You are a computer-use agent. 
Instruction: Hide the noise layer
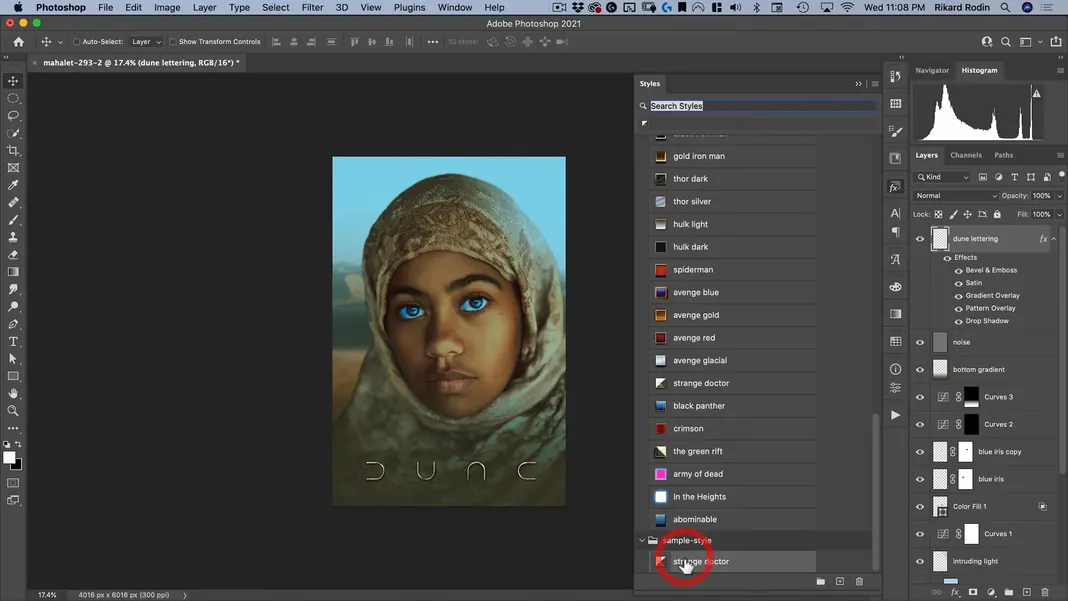click(x=920, y=342)
